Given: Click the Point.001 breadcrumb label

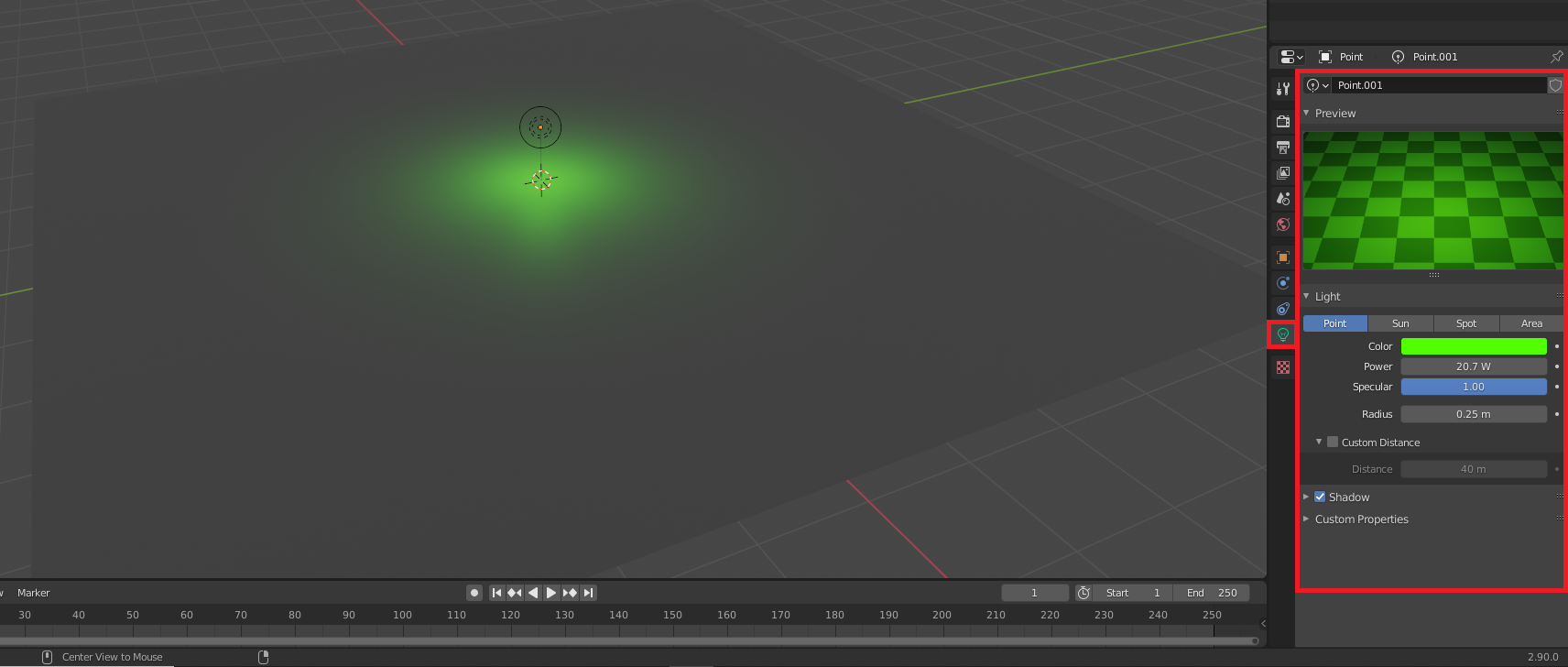Looking at the screenshot, I should (1435, 57).
